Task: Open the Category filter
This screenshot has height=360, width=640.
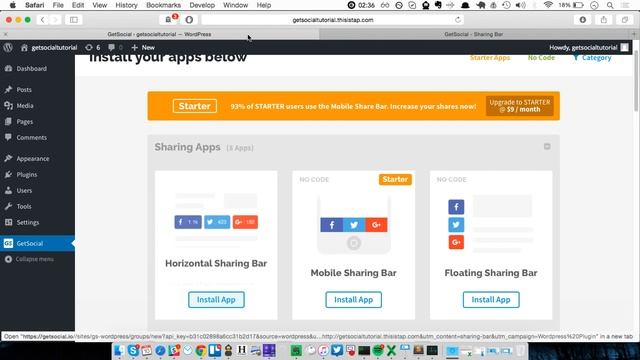Action: tap(592, 58)
